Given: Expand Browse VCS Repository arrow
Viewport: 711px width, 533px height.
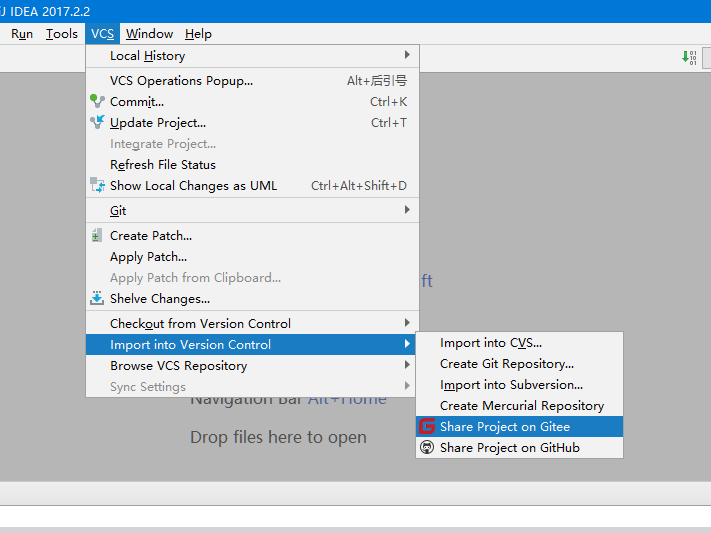Looking at the screenshot, I should (x=407, y=365).
